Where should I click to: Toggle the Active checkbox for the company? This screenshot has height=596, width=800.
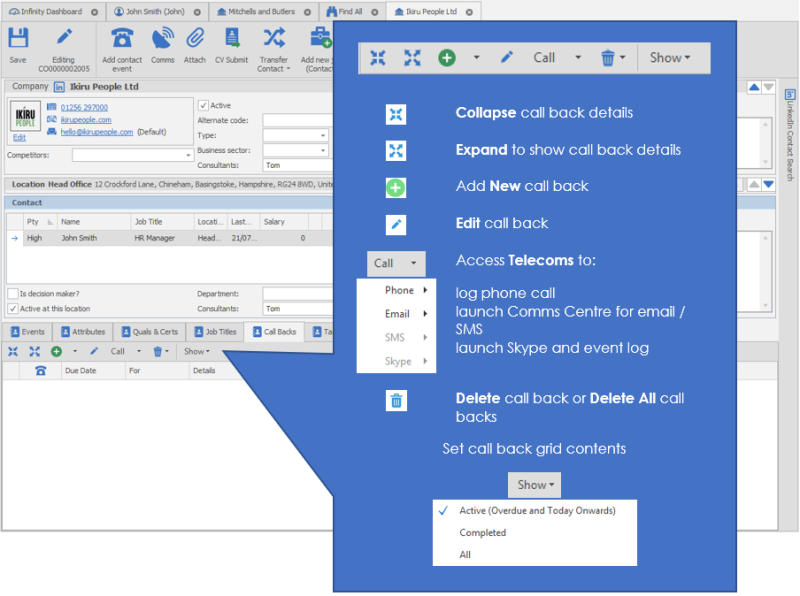(x=203, y=105)
